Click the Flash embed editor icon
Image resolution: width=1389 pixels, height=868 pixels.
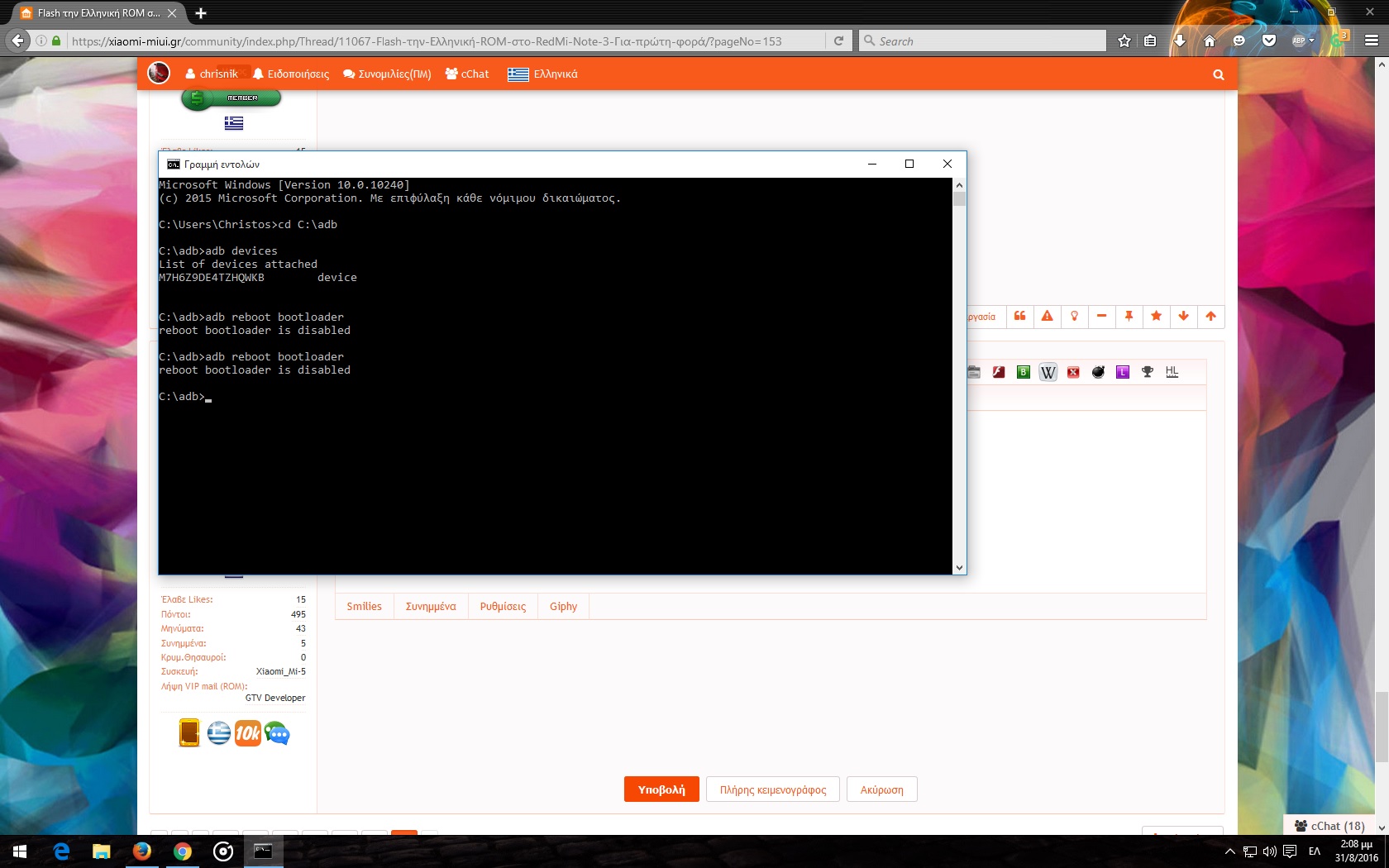[x=999, y=372]
